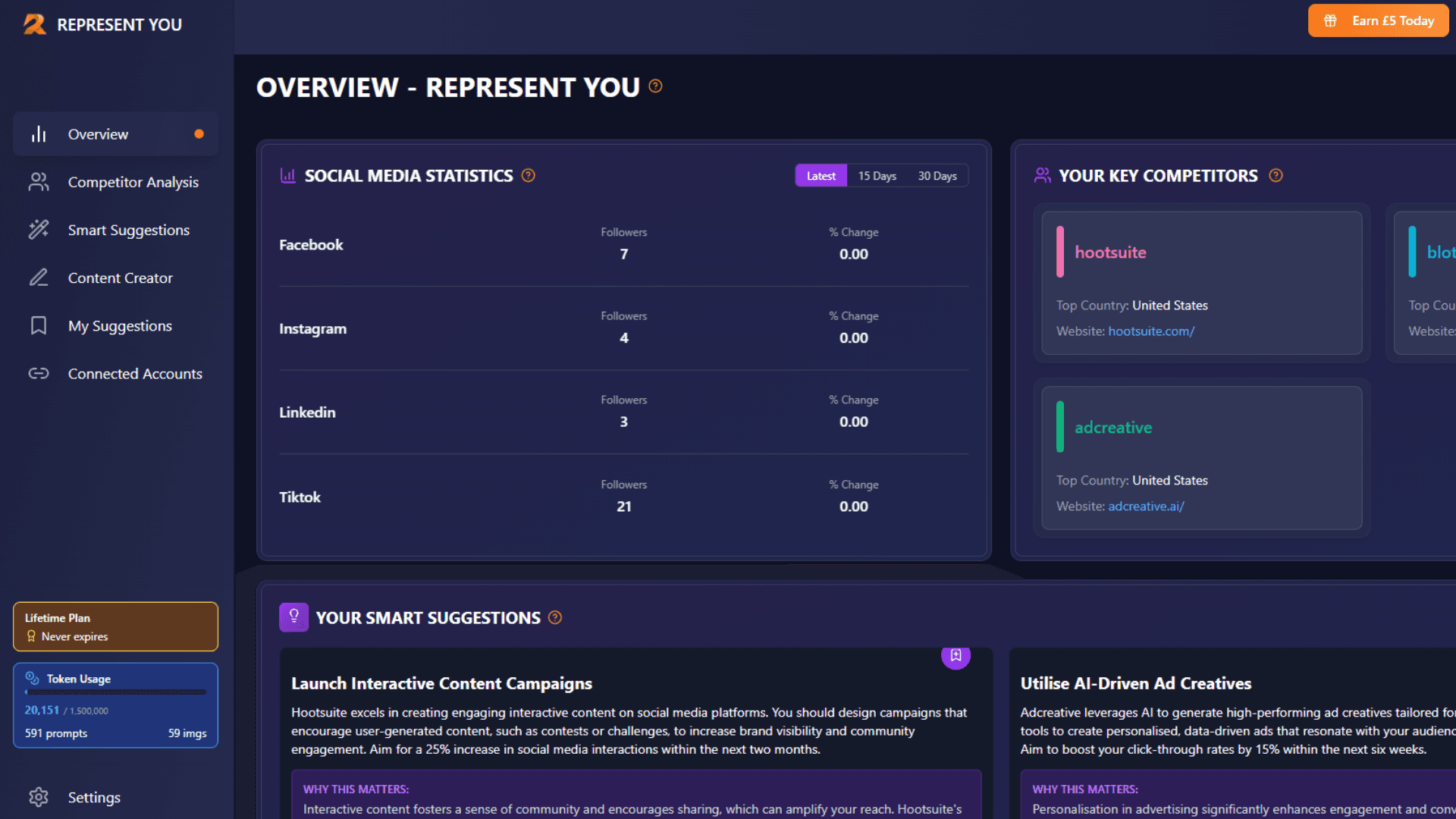This screenshot has width=1456, height=819.
Task: Click help icon next to Overview title
Action: point(656,86)
